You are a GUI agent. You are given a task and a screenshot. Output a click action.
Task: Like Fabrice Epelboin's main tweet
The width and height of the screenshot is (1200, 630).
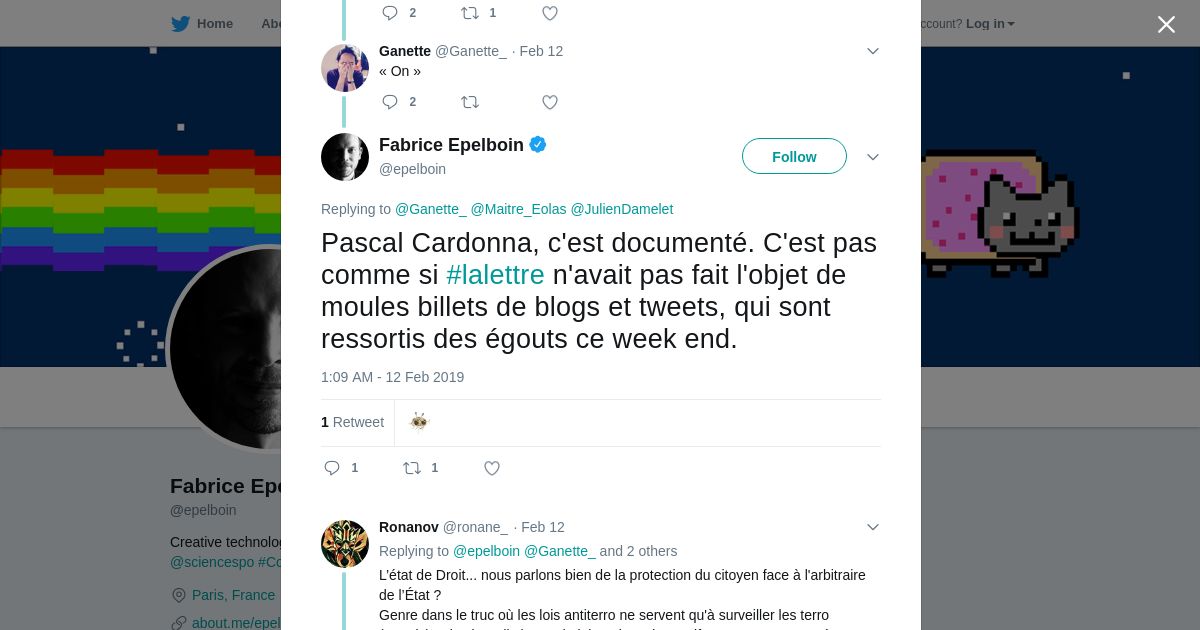coord(492,468)
